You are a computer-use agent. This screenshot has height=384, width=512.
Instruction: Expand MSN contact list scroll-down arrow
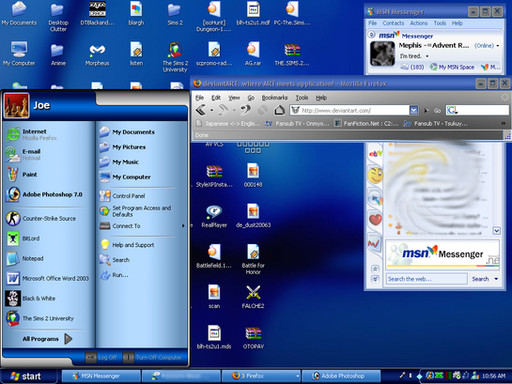(496, 231)
